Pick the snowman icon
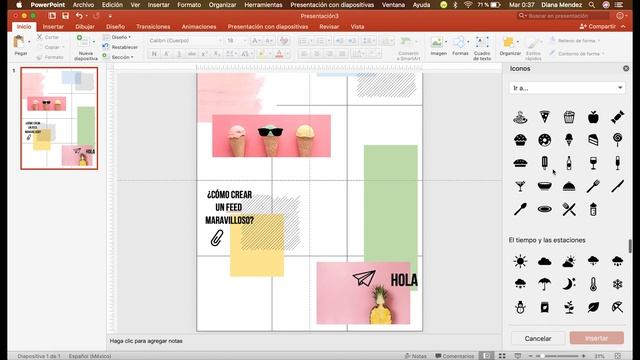 (x=520, y=307)
